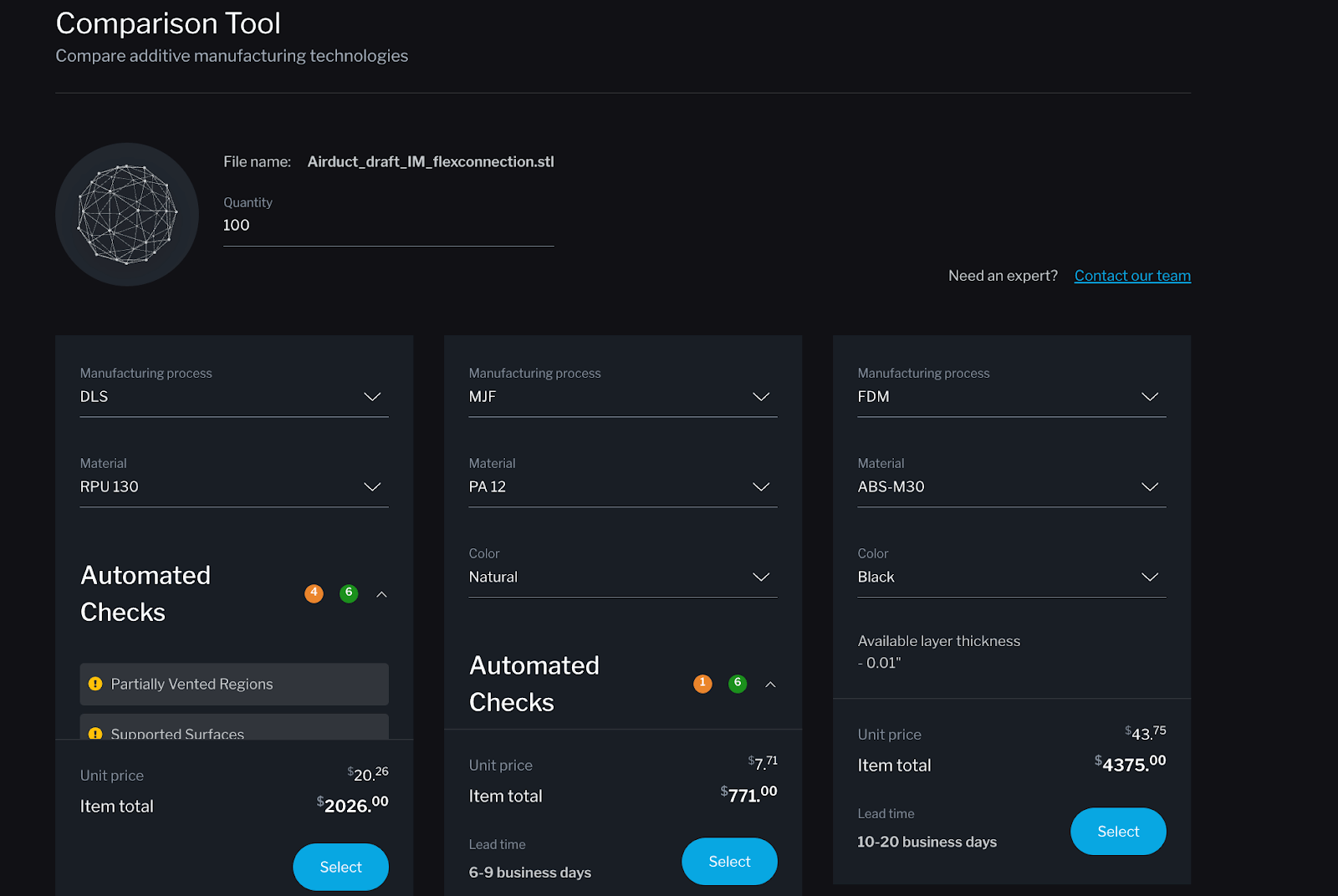Image resolution: width=1338 pixels, height=896 pixels.
Task: Open the Contact our team link
Action: pos(1132,276)
